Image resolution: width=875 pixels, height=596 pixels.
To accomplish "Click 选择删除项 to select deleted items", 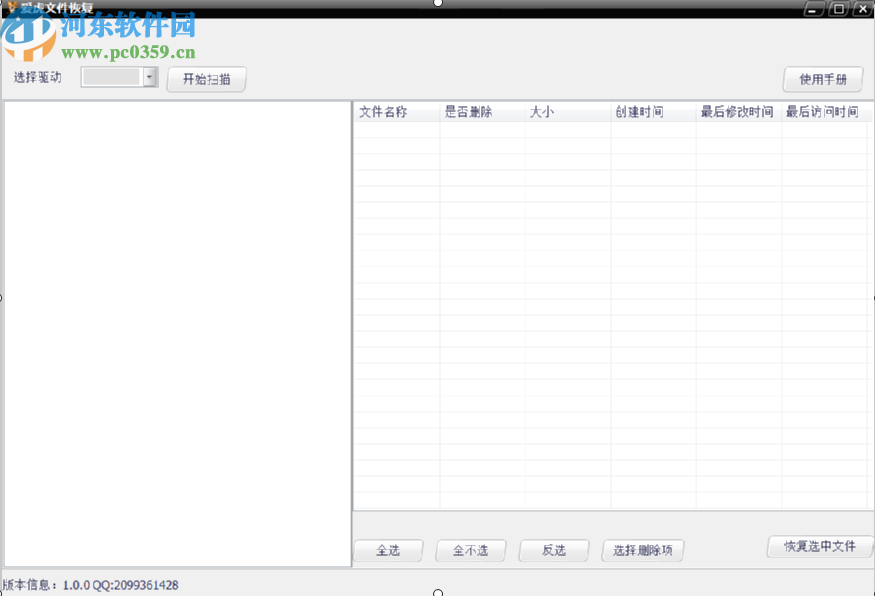I will 642,550.
